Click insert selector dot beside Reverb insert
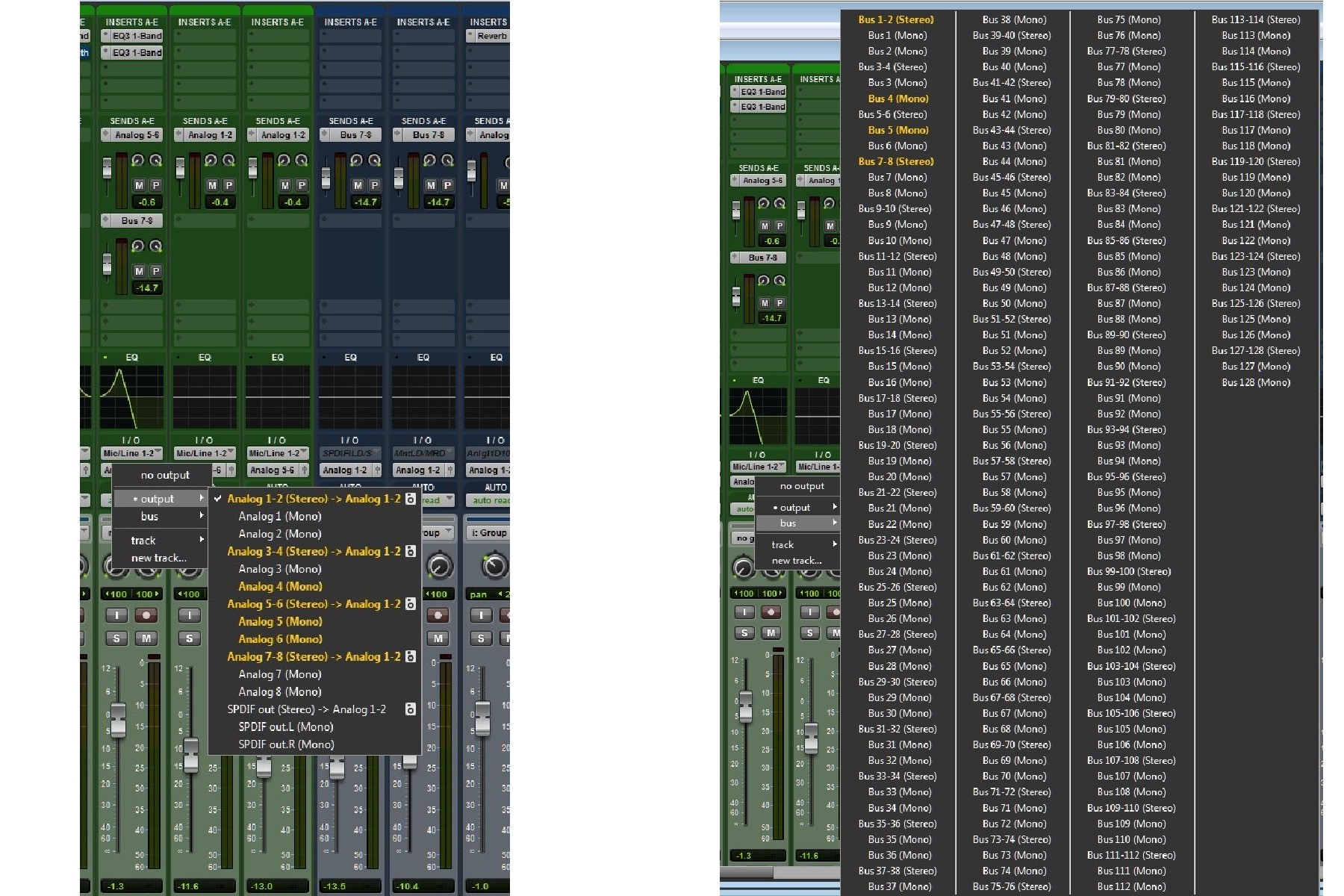1344x896 pixels. [x=470, y=36]
